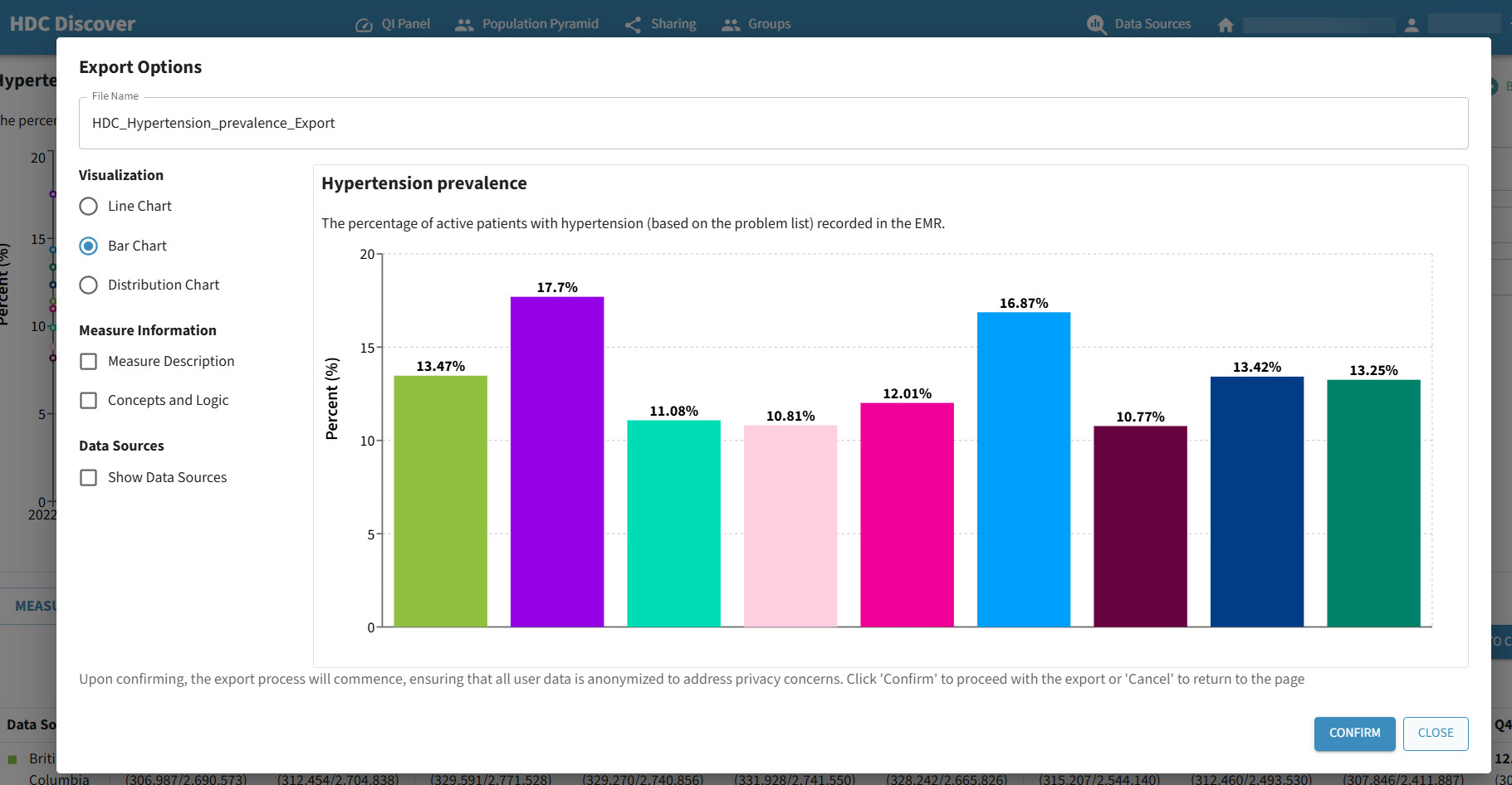This screenshot has width=1512, height=785.
Task: Choose the Bar Chart visualization
Action: (x=89, y=246)
